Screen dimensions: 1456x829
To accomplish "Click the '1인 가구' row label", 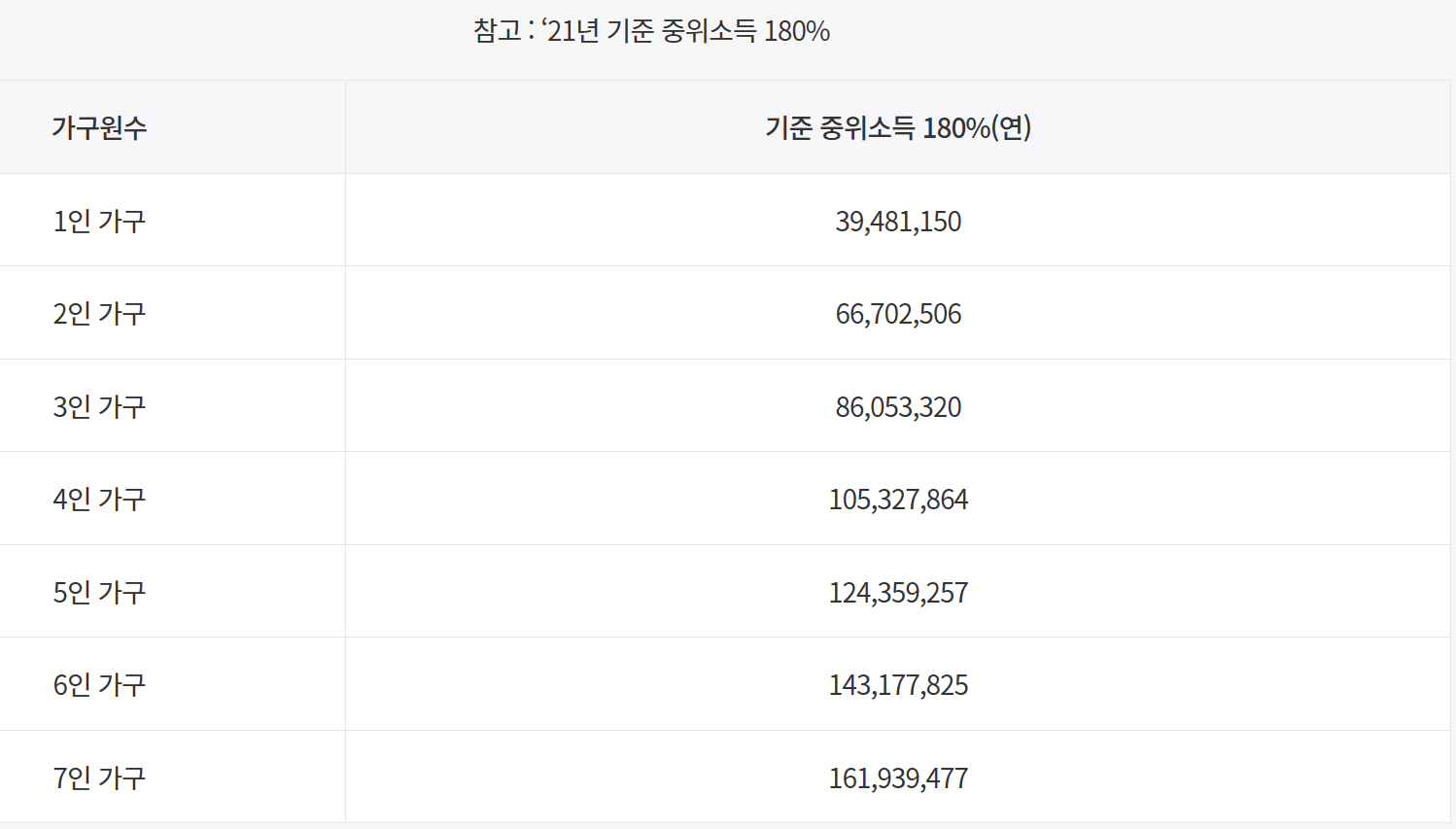I will [x=99, y=221].
